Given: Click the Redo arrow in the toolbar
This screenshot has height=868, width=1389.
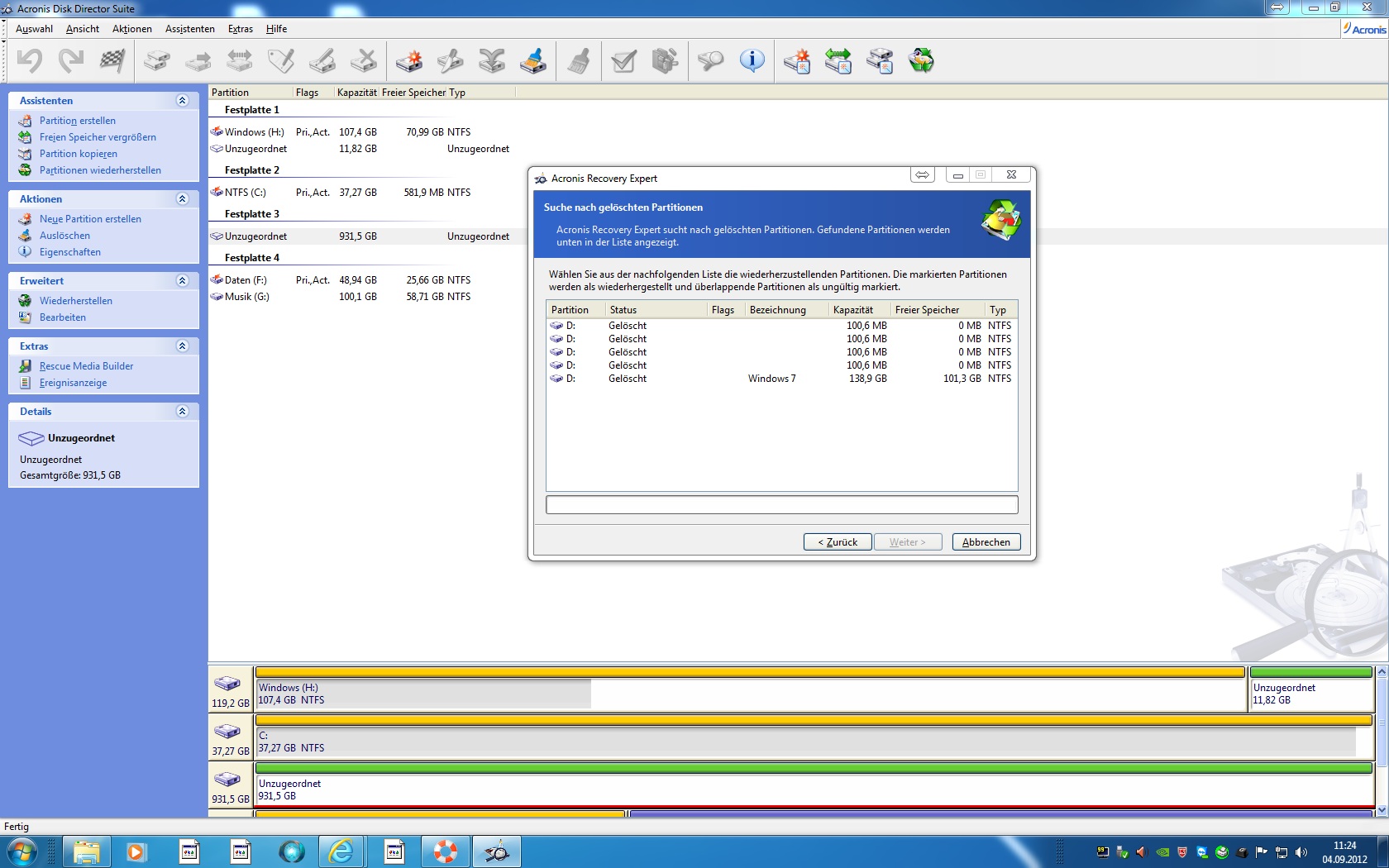Looking at the screenshot, I should [x=71, y=60].
